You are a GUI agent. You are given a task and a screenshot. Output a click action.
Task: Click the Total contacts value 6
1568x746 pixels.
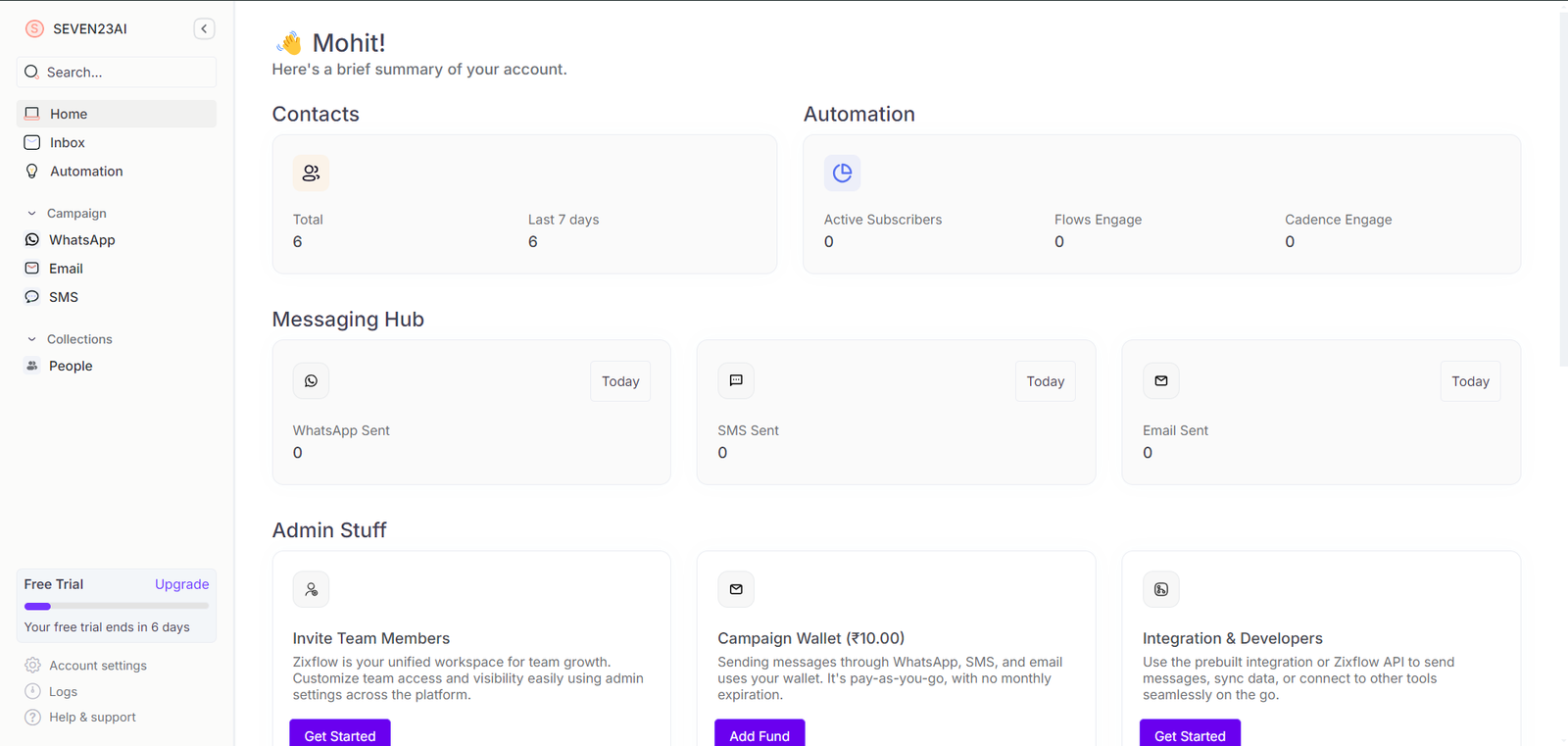[298, 241]
